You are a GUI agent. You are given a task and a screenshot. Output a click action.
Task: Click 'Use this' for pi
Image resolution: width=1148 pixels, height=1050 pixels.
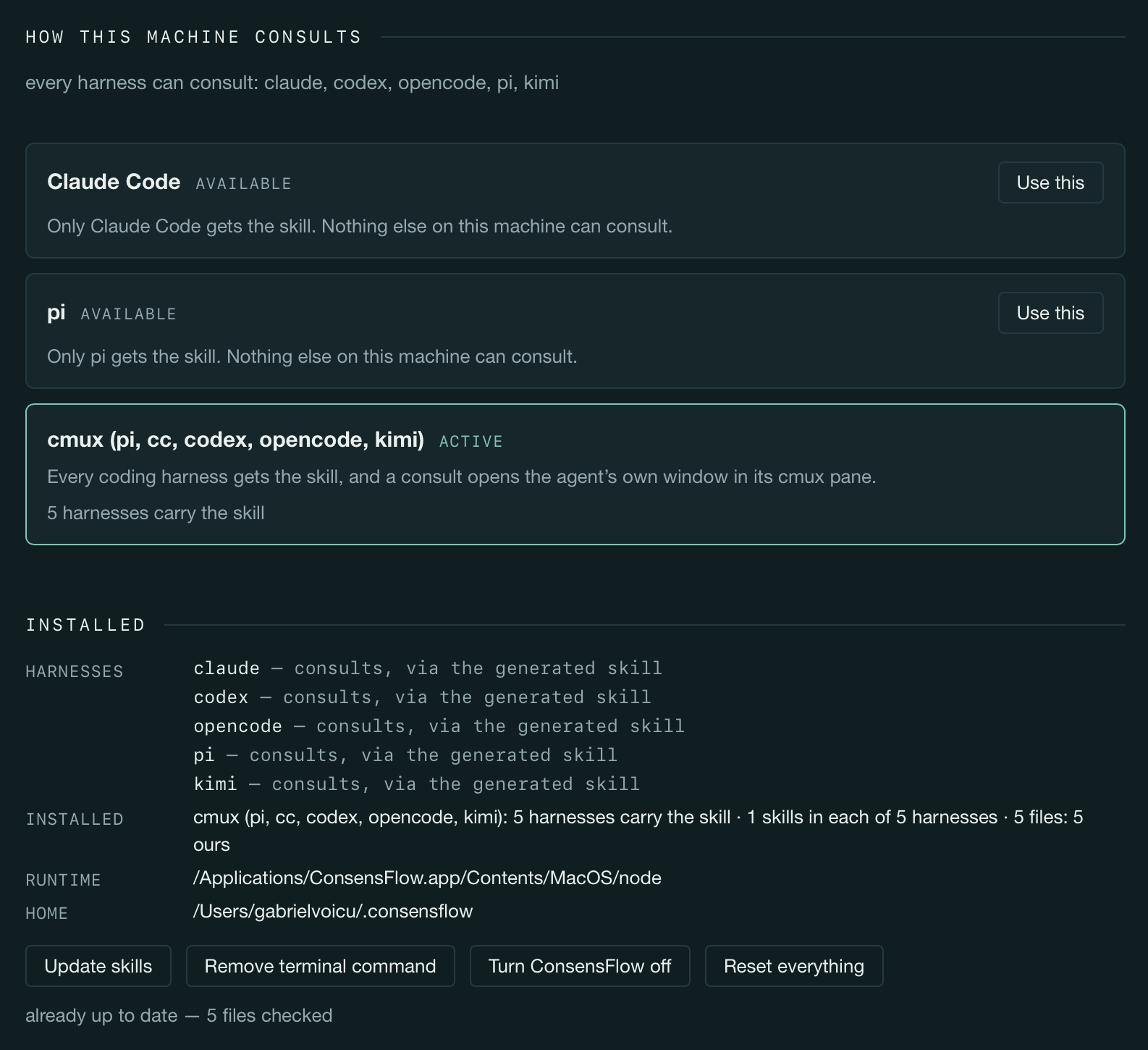tap(1050, 313)
